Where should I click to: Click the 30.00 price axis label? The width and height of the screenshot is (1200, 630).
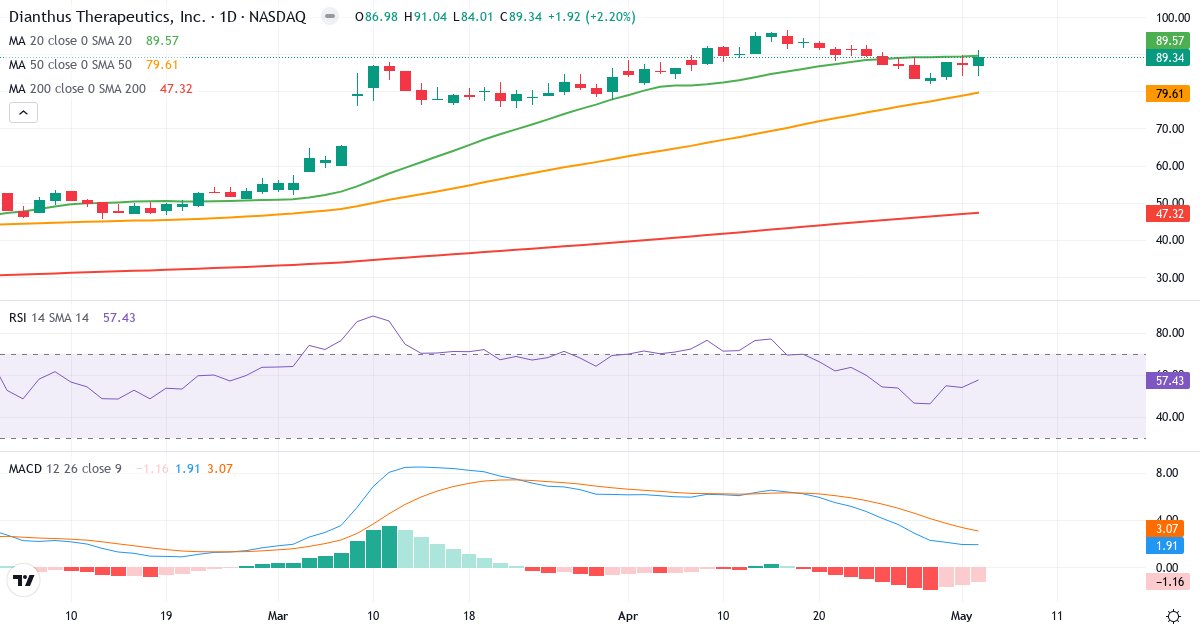1169,278
